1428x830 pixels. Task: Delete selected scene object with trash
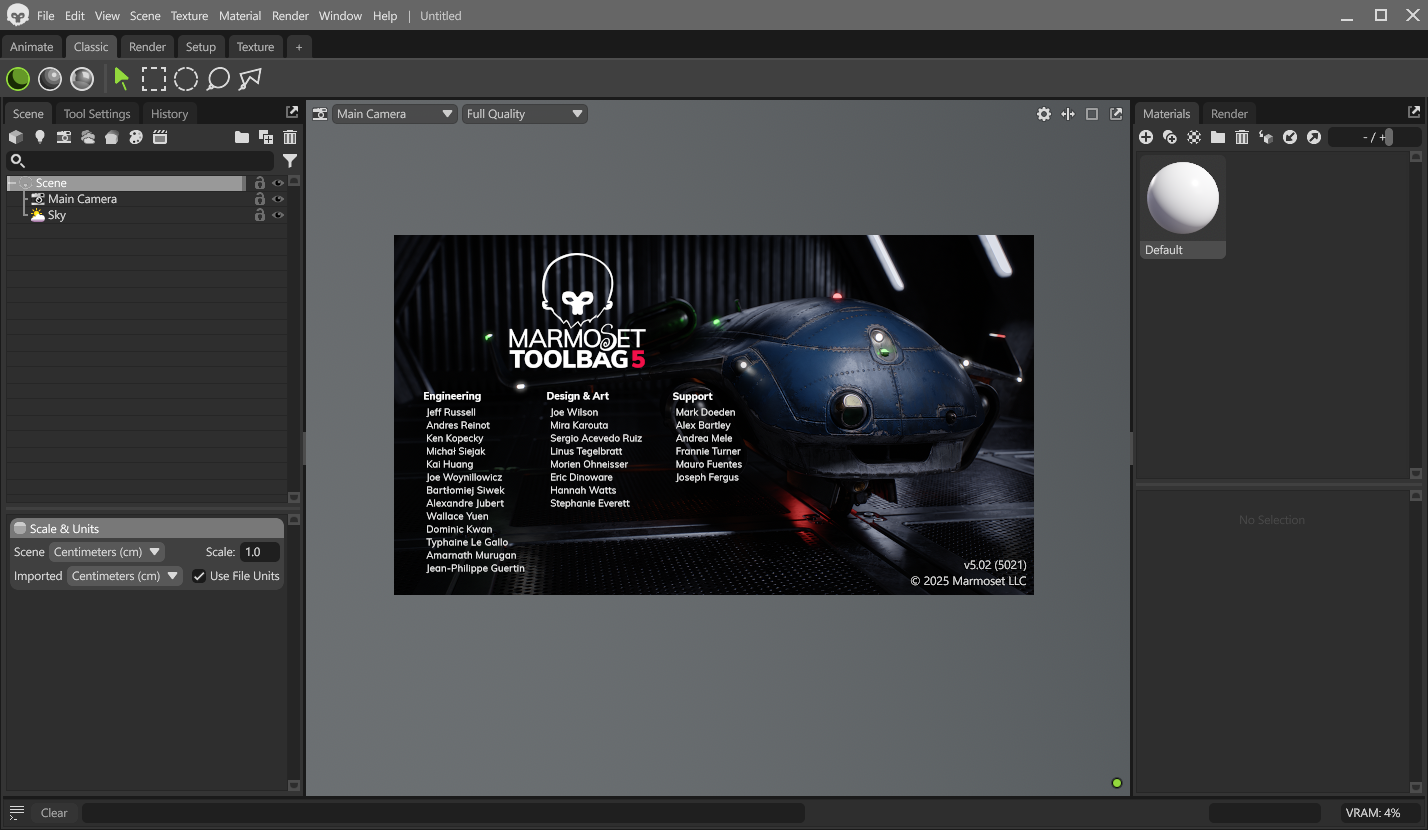290,137
